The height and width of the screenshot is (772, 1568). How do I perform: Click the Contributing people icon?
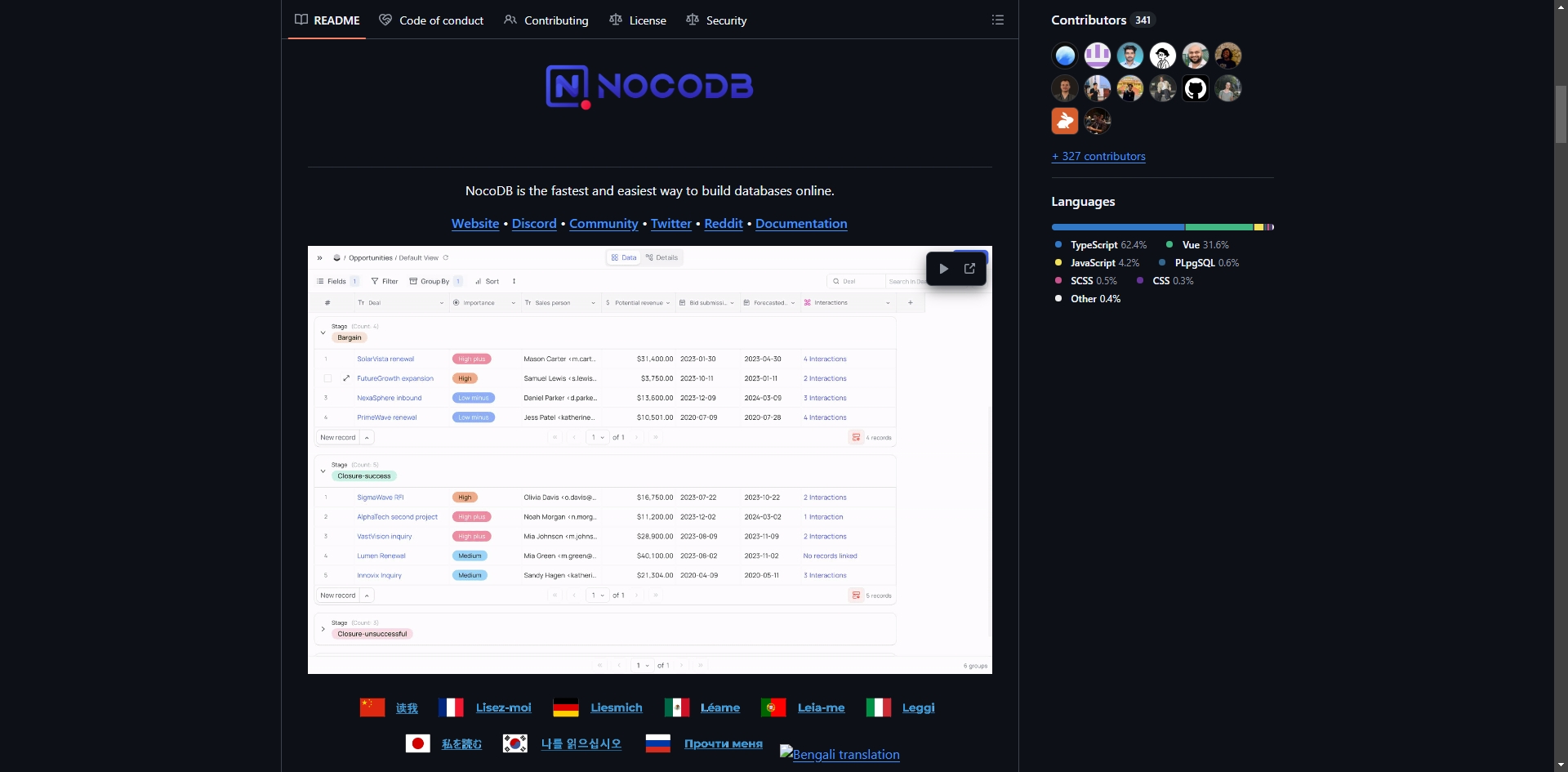(x=510, y=20)
